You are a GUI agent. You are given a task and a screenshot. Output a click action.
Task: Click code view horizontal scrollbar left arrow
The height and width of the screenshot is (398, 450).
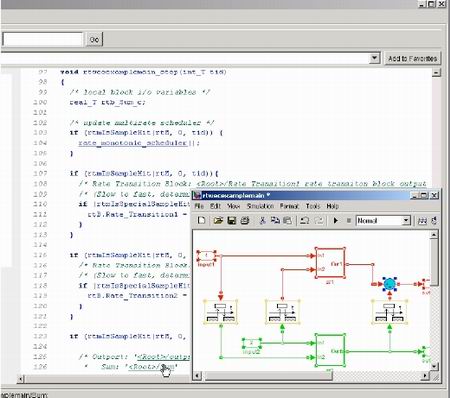click(21, 379)
